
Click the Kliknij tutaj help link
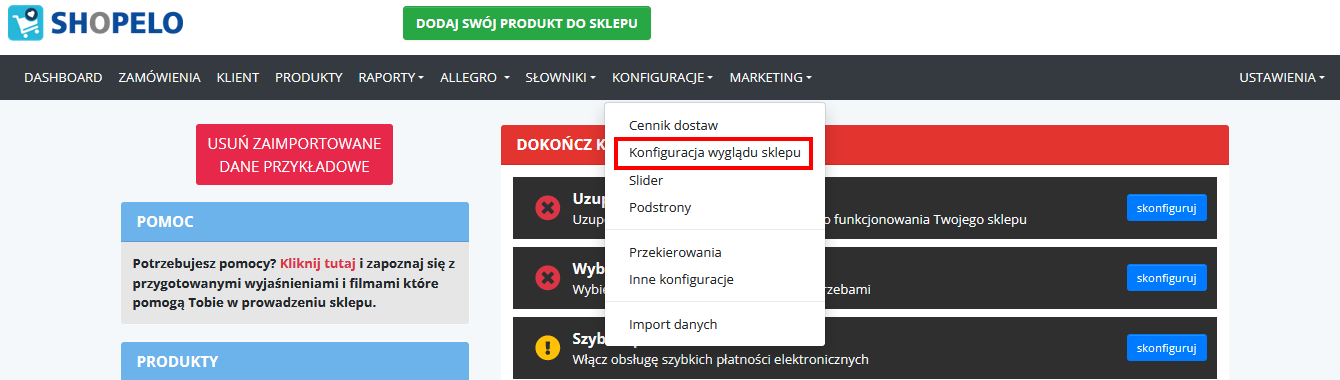tap(318, 264)
